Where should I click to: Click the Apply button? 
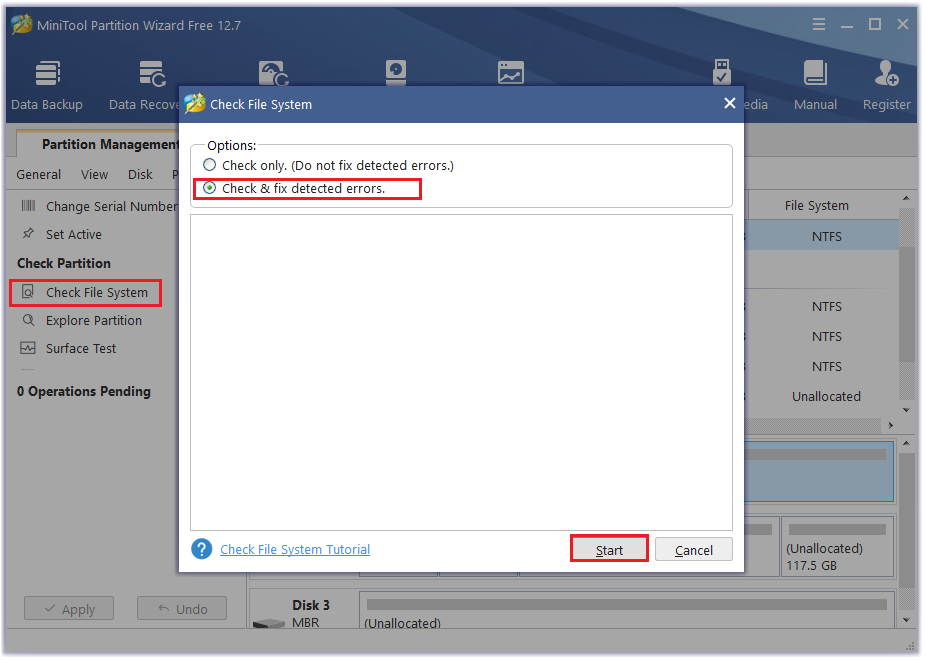(x=69, y=609)
